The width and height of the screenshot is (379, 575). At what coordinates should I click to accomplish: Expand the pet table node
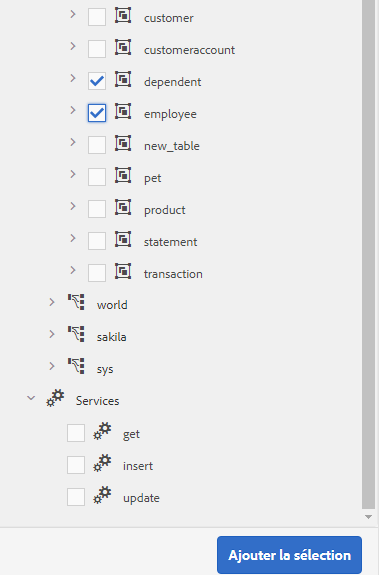pos(73,174)
